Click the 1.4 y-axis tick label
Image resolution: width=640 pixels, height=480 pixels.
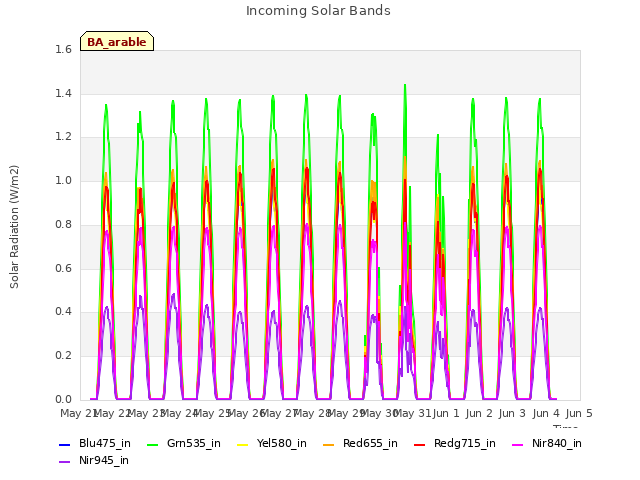(63, 93)
